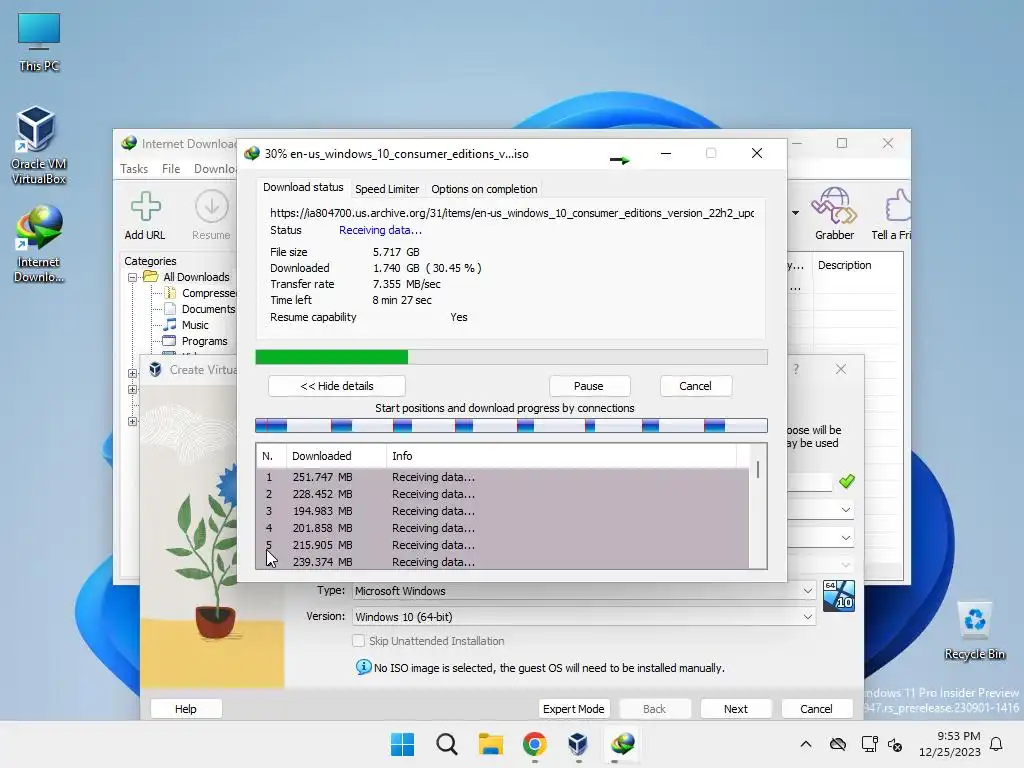Open Oracle VM VirtualBox desktop shortcut
This screenshot has height=768, width=1024.
pyautogui.click(x=39, y=144)
